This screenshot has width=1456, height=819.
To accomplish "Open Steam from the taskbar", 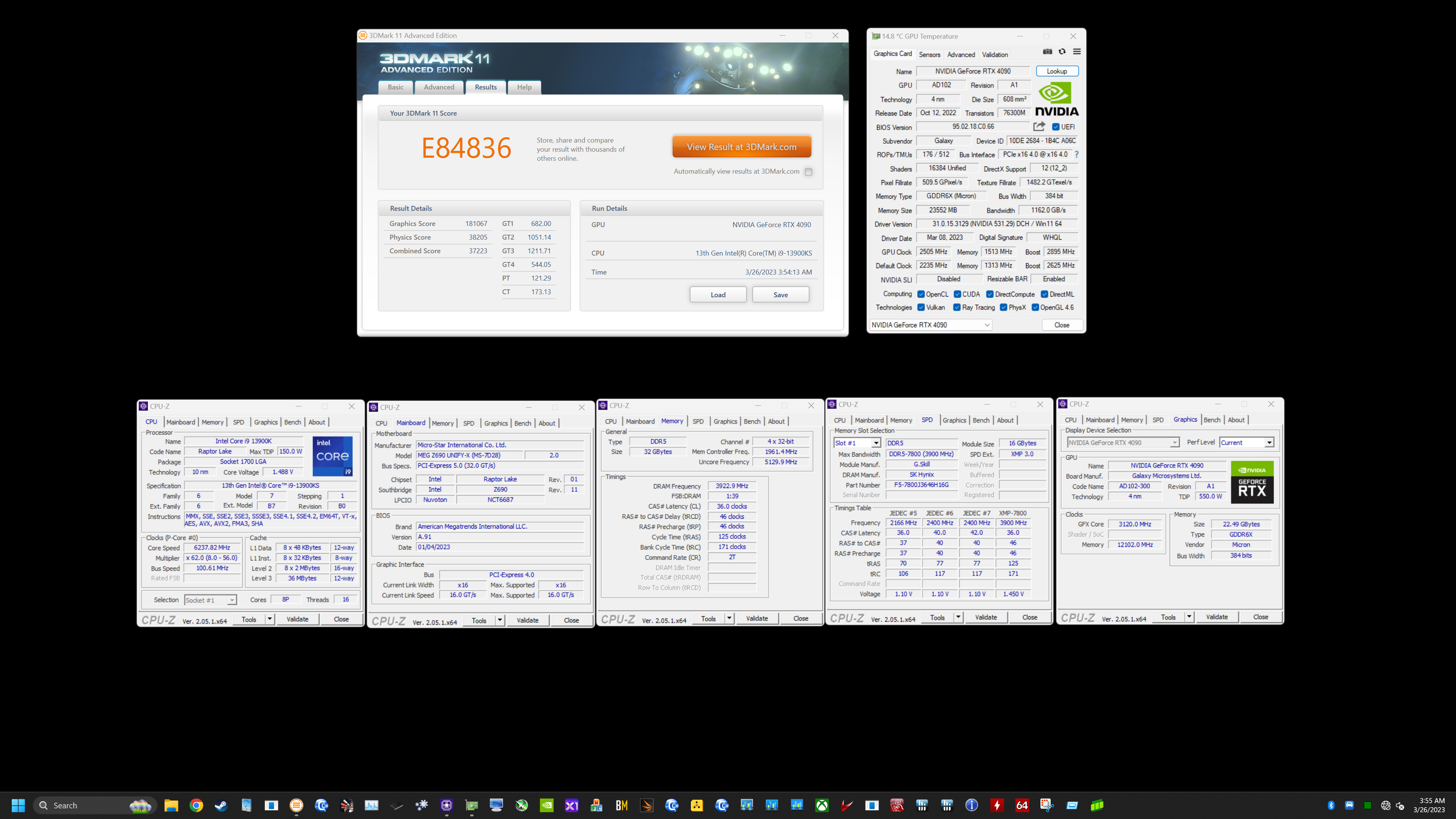I will tap(221, 805).
